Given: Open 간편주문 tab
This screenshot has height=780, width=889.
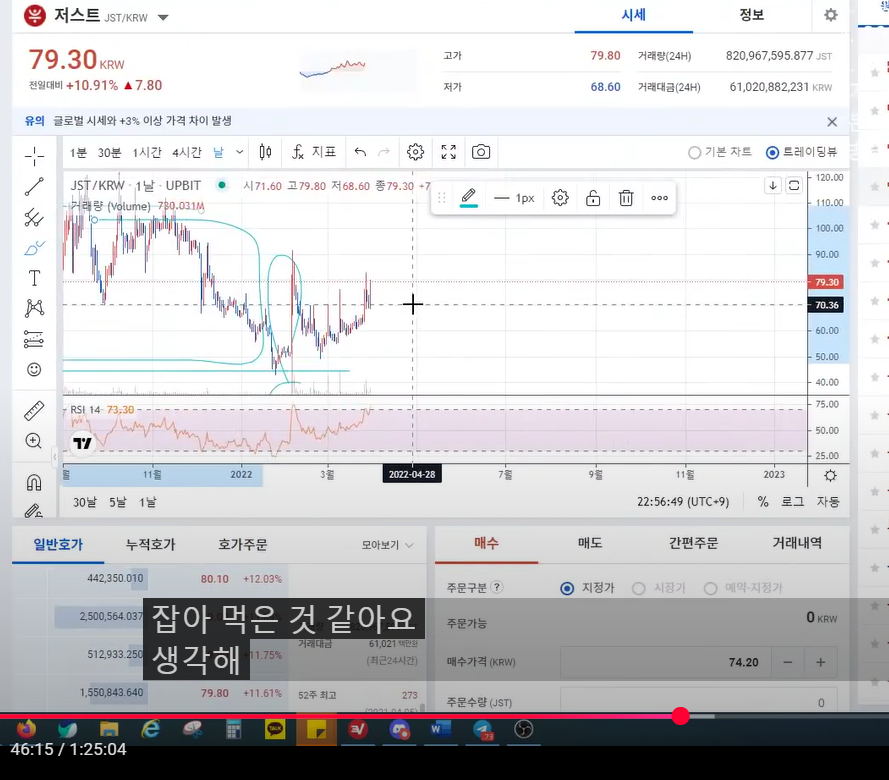Looking at the screenshot, I should (x=693, y=543).
